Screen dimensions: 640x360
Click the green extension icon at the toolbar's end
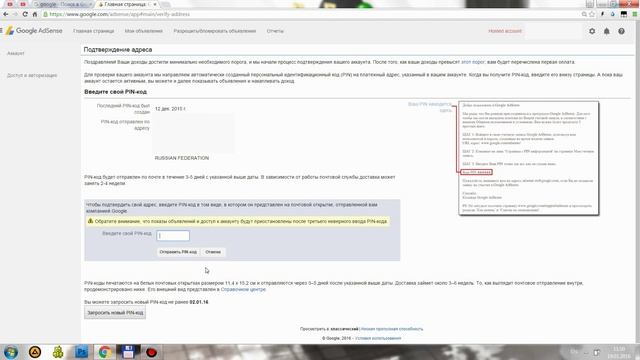pyautogui.click(x=635, y=14)
